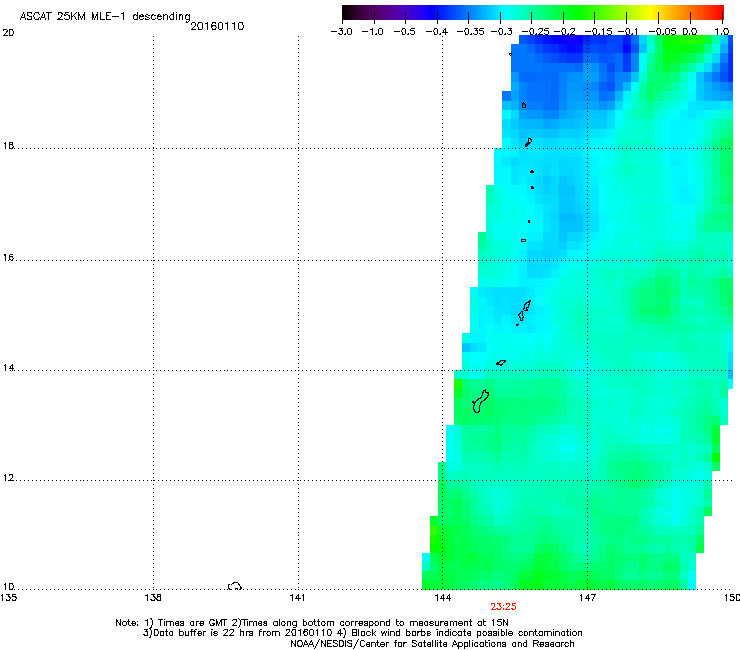The height and width of the screenshot is (650, 740).
Task: Click latitude label 20
Action: [8, 33]
